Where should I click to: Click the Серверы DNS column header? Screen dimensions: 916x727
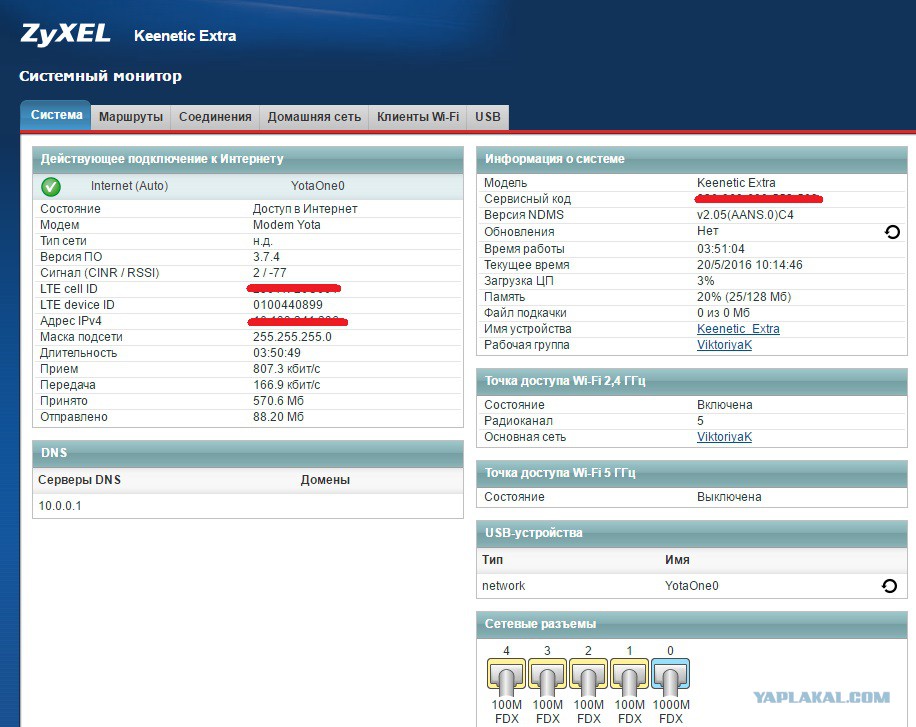pos(79,480)
